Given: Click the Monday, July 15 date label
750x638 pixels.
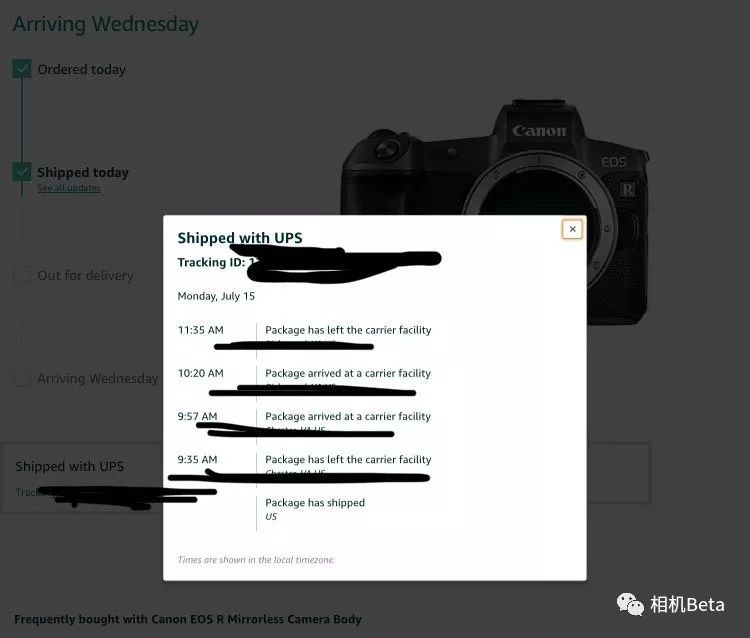Looking at the screenshot, I should coord(216,296).
